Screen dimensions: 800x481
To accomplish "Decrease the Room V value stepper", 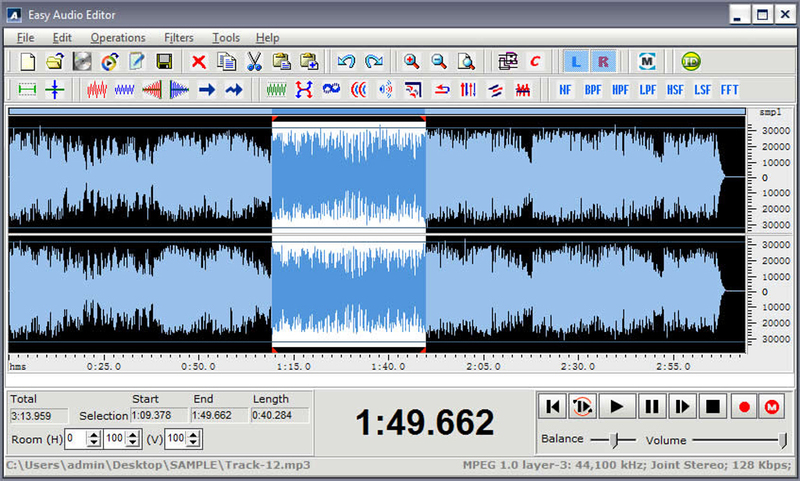I will 194,443.
